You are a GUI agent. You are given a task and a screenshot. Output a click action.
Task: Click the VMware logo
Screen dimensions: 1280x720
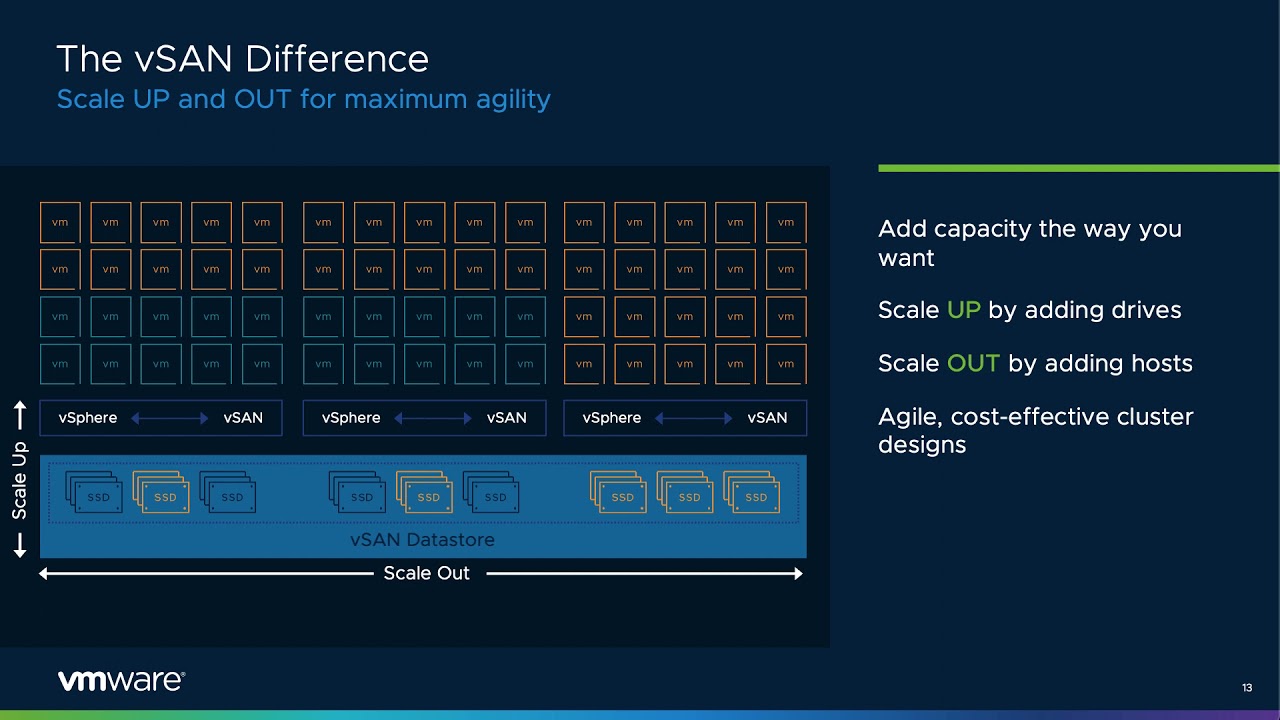click(121, 681)
